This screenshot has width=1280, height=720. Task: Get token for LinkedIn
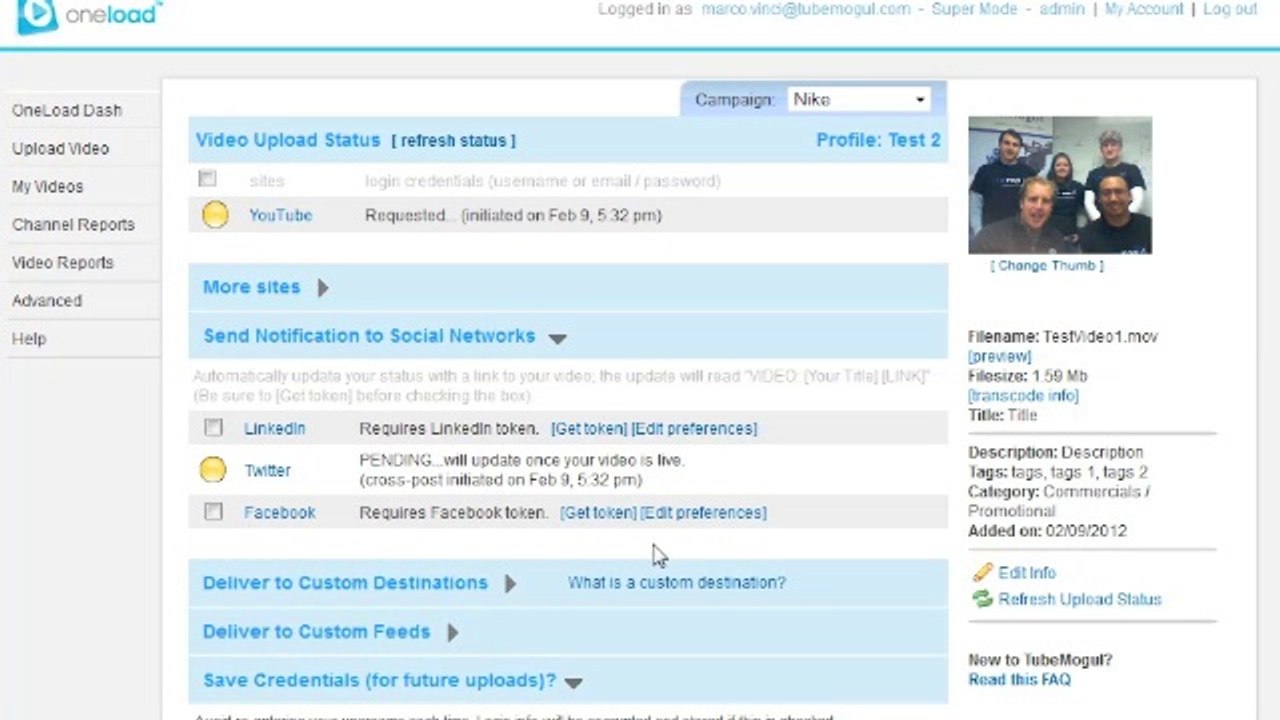coord(589,428)
